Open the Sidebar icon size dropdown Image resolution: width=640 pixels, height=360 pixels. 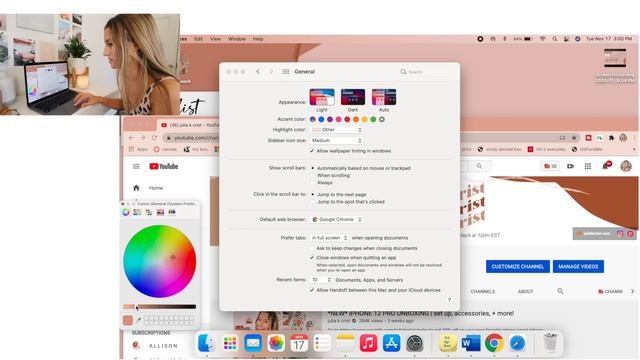click(336, 140)
